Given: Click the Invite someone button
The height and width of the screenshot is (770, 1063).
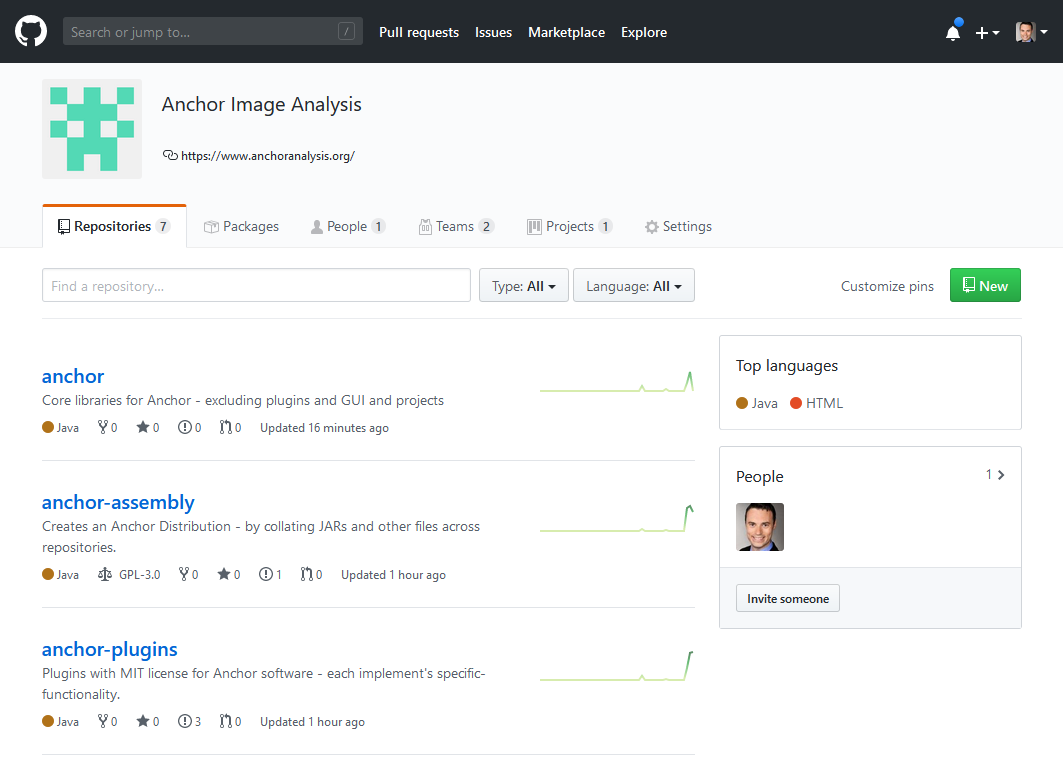Looking at the screenshot, I should coord(788,599).
